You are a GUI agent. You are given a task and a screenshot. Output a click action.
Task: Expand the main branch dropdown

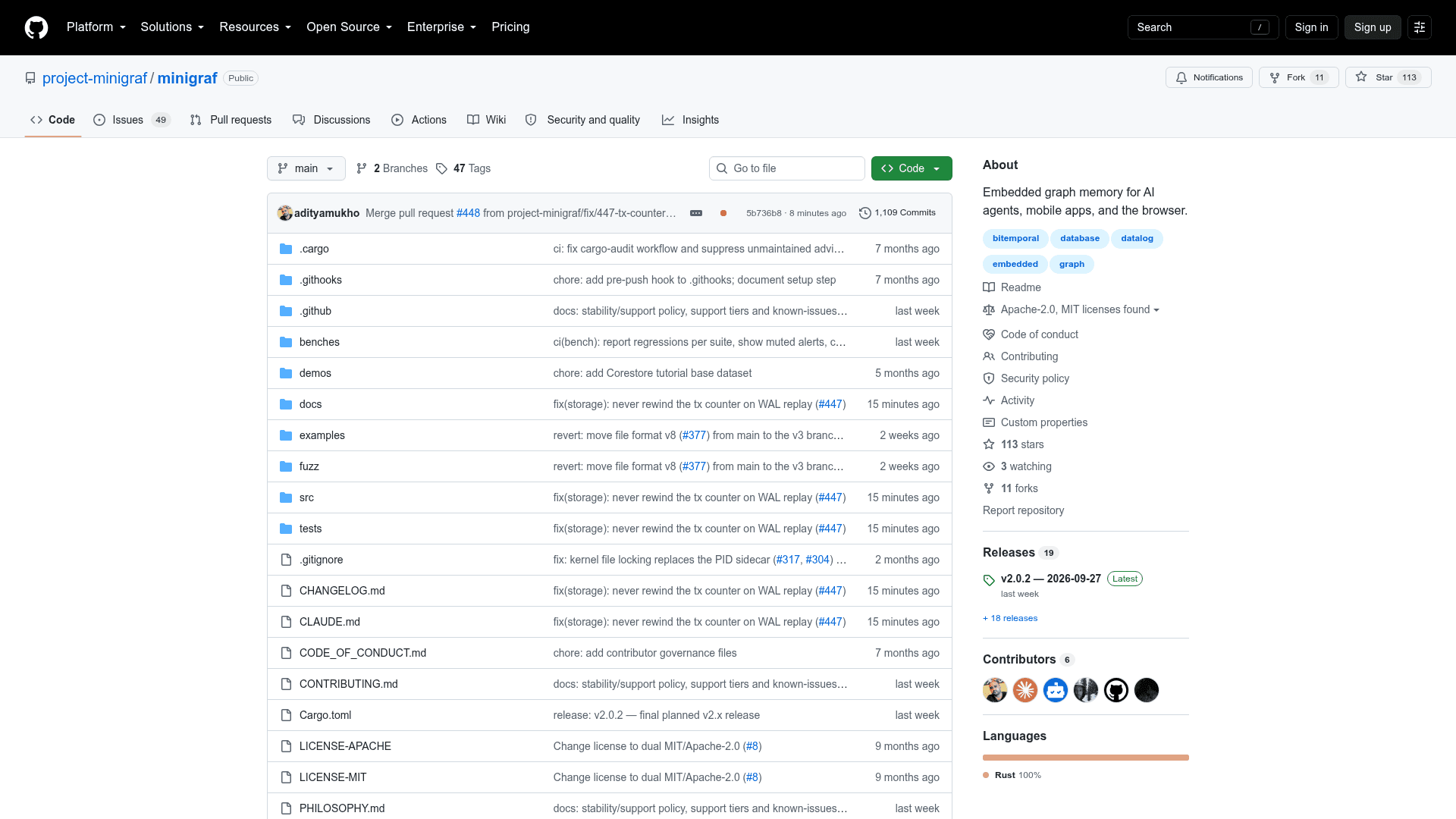pos(306,168)
